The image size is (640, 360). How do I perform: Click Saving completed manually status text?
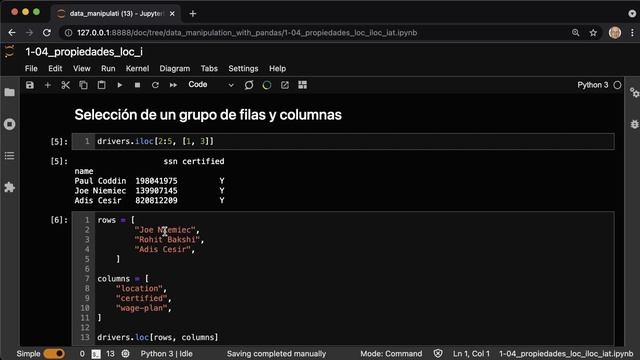coord(276,353)
